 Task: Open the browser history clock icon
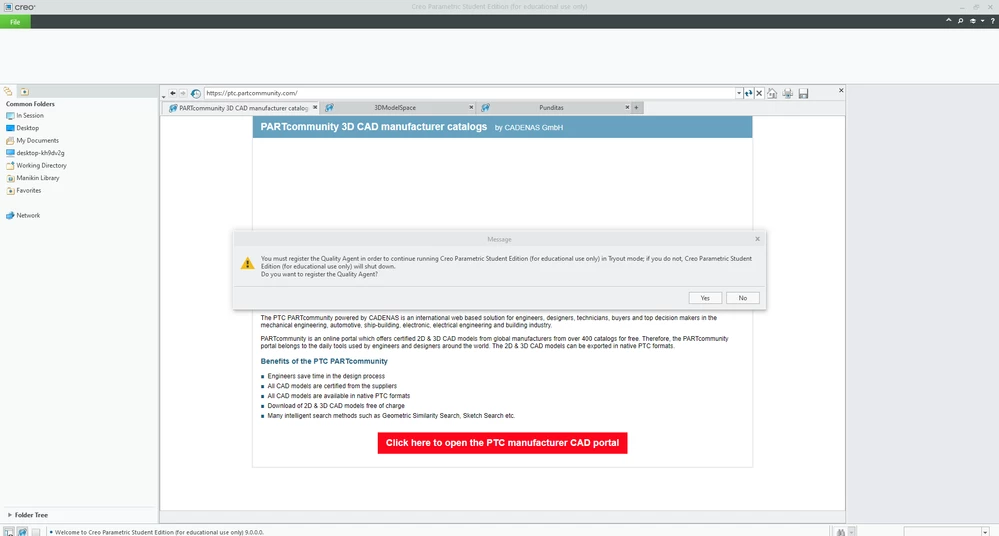click(196, 94)
